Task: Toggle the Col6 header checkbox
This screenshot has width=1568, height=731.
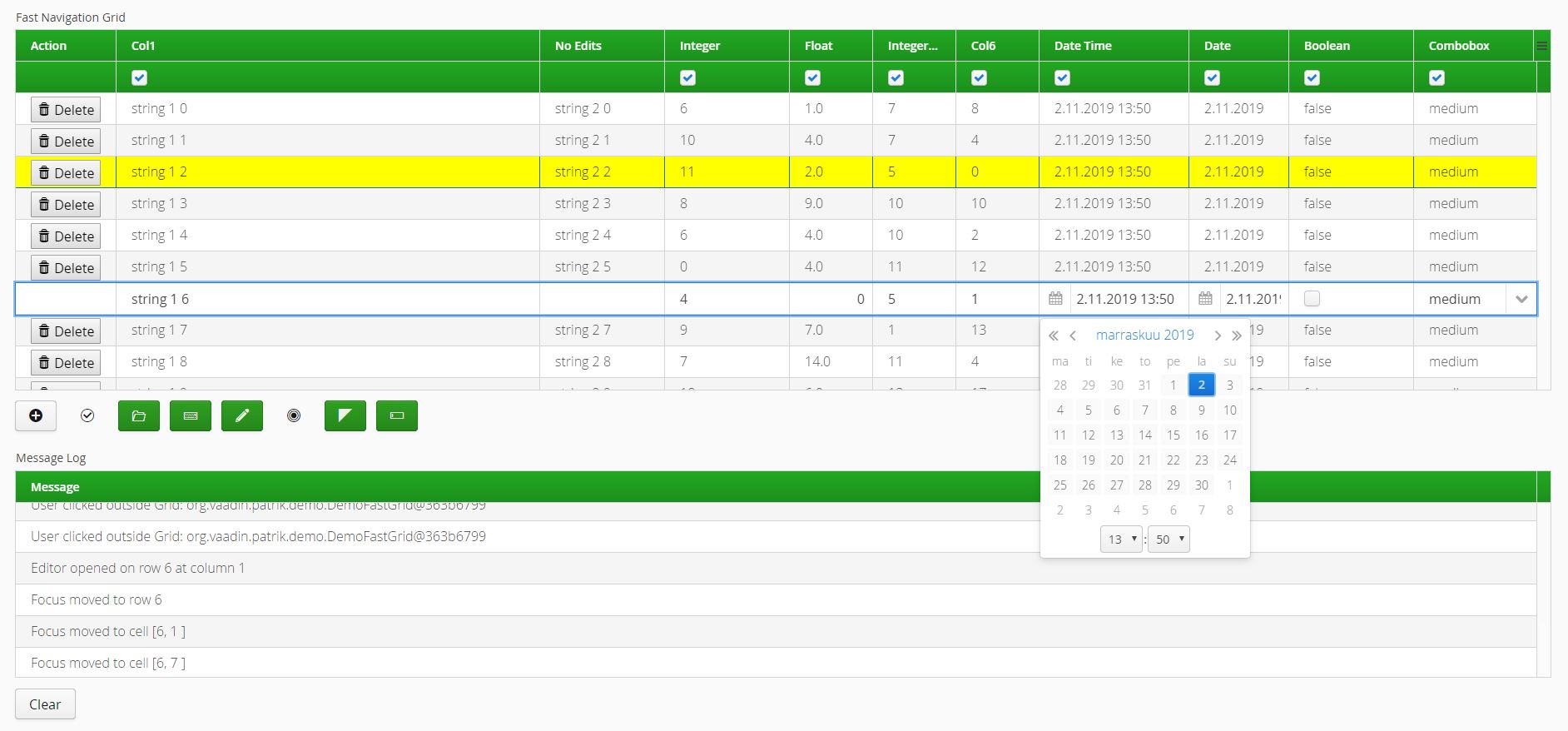Action: point(979,77)
